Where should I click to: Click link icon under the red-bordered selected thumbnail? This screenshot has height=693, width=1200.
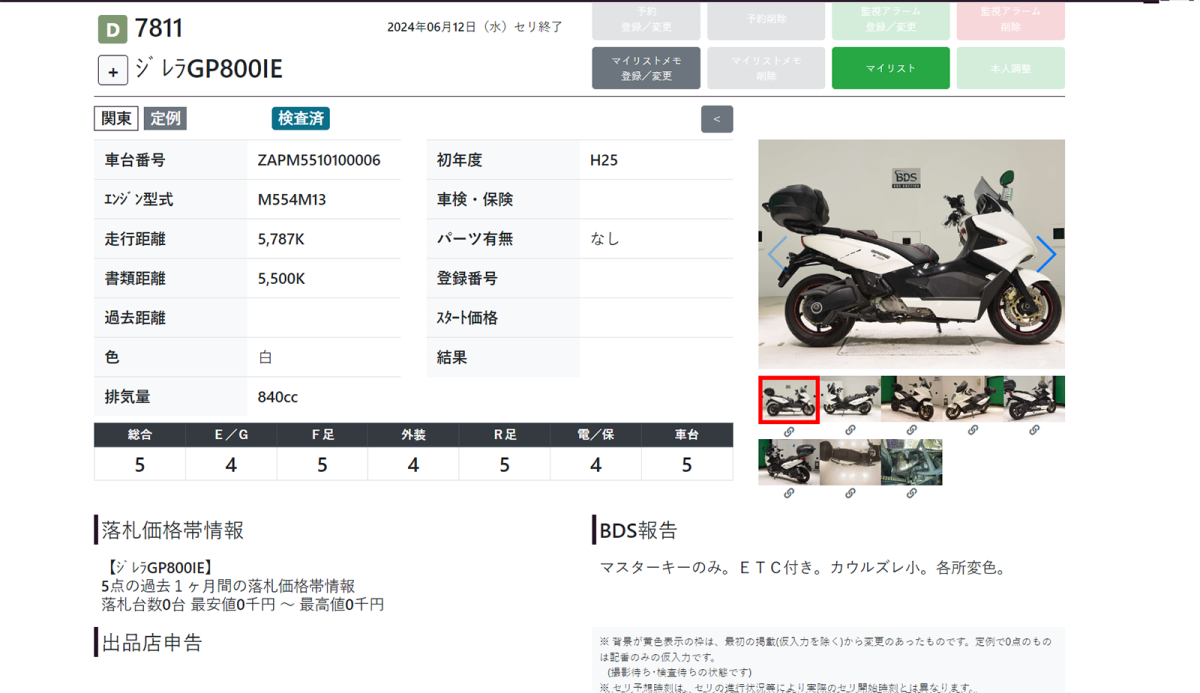789,432
